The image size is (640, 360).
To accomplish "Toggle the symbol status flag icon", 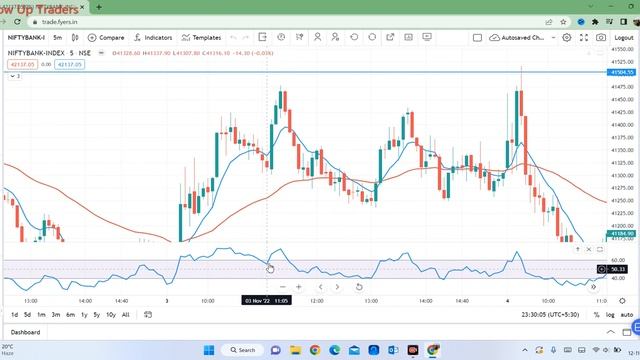I will pyautogui.click(x=101, y=53).
